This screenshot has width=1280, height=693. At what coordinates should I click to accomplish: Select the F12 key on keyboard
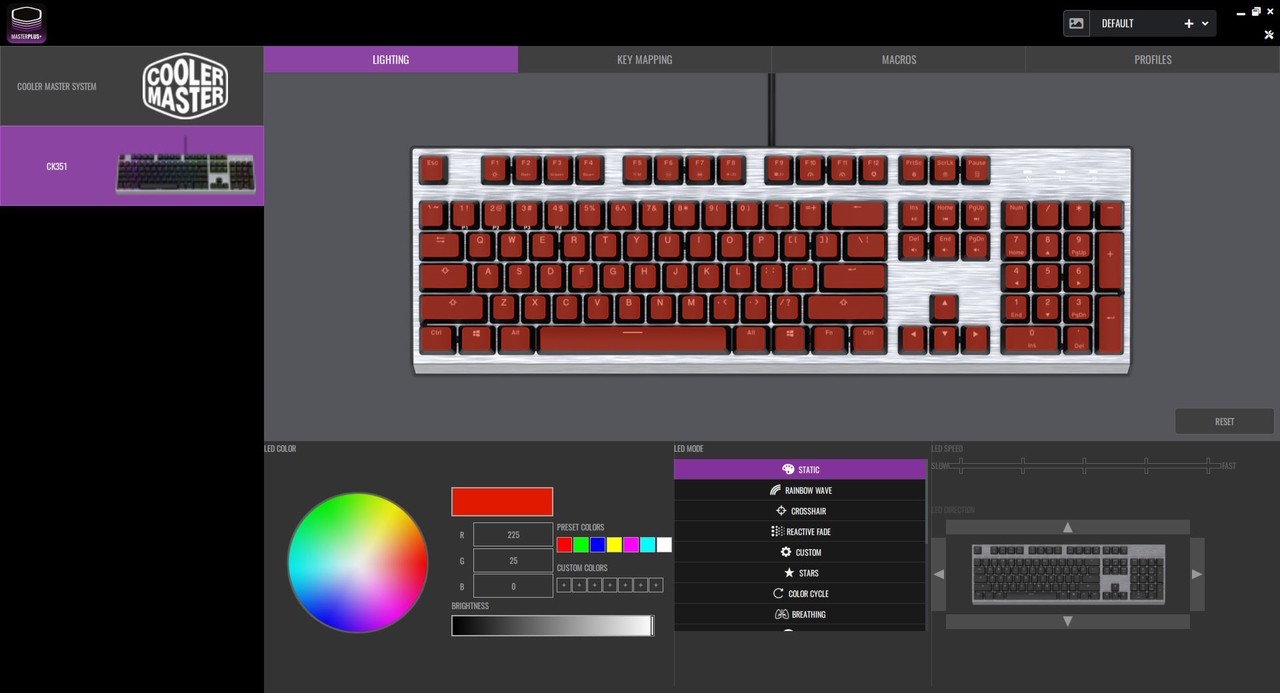pyautogui.click(x=873, y=168)
